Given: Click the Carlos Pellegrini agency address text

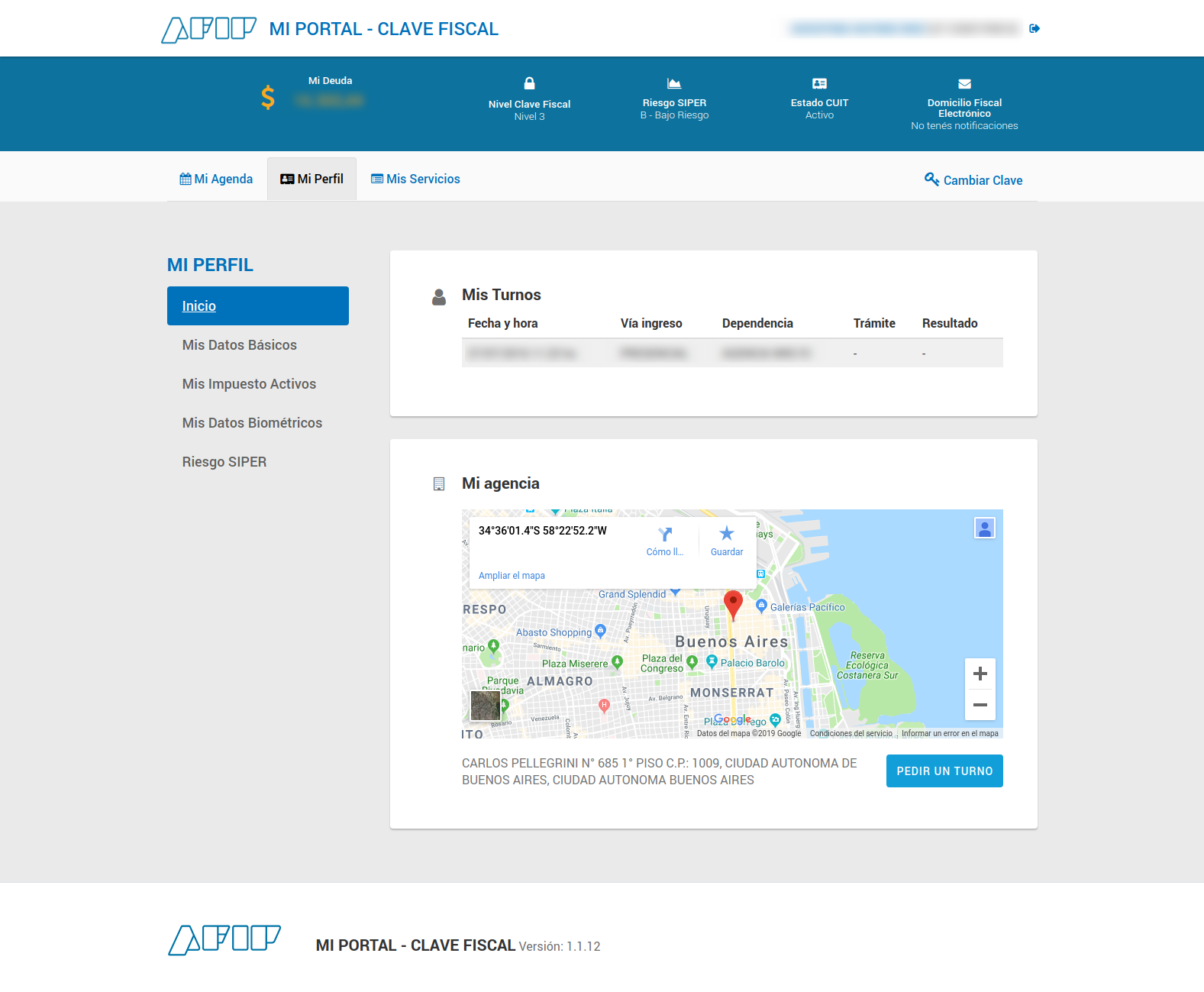Looking at the screenshot, I should point(660,771).
